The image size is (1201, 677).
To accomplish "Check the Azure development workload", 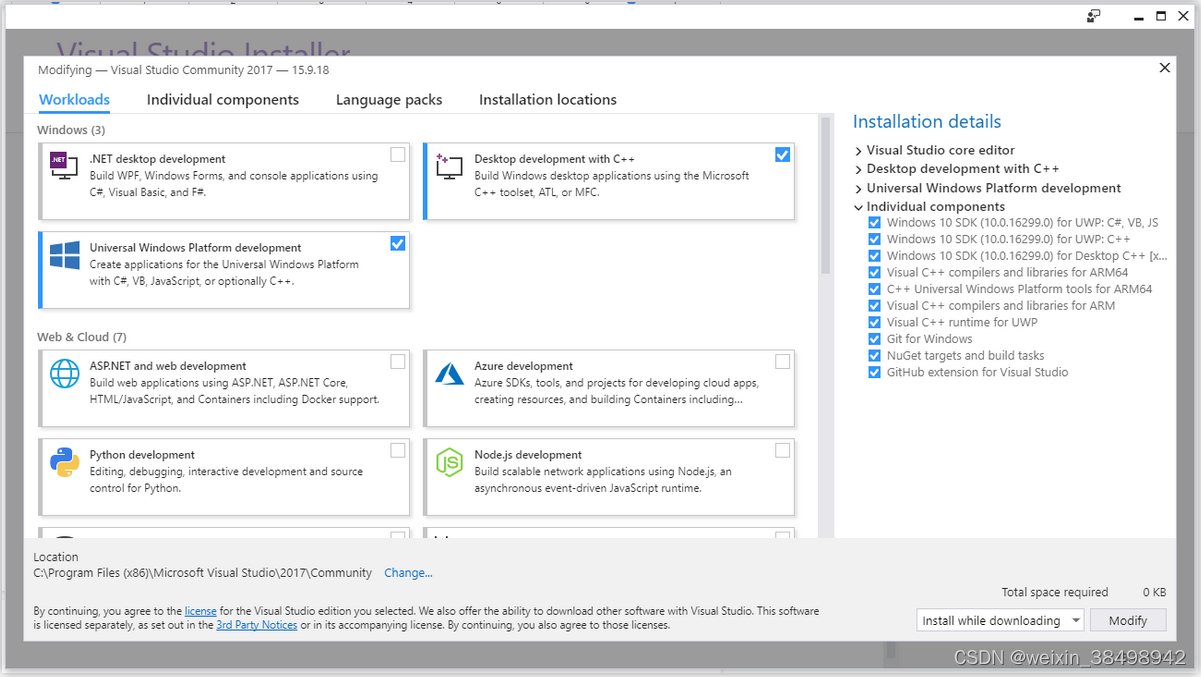I will click(782, 361).
